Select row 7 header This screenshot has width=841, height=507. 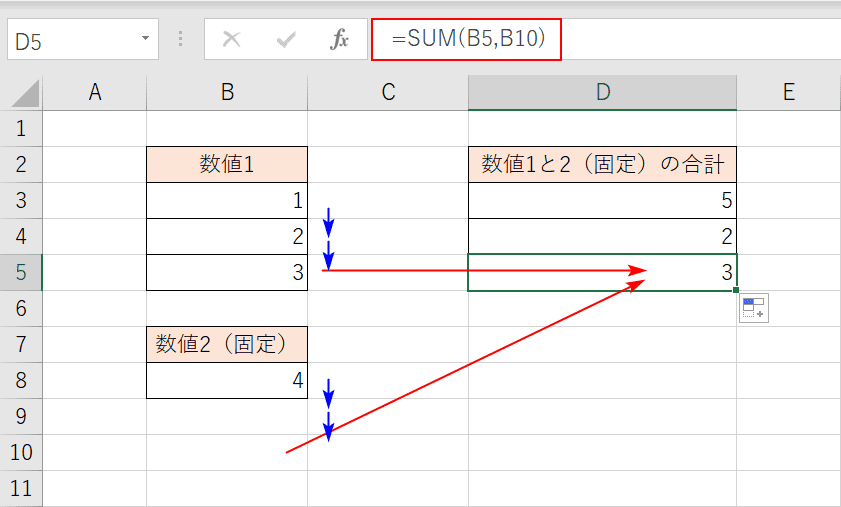click(21, 344)
